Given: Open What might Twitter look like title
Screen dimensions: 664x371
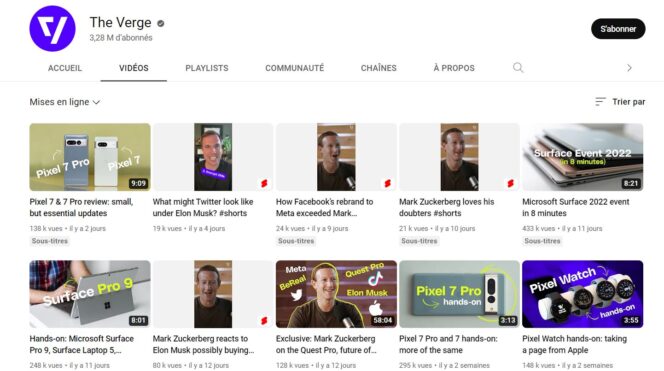Looking at the screenshot, I should click(203, 208).
